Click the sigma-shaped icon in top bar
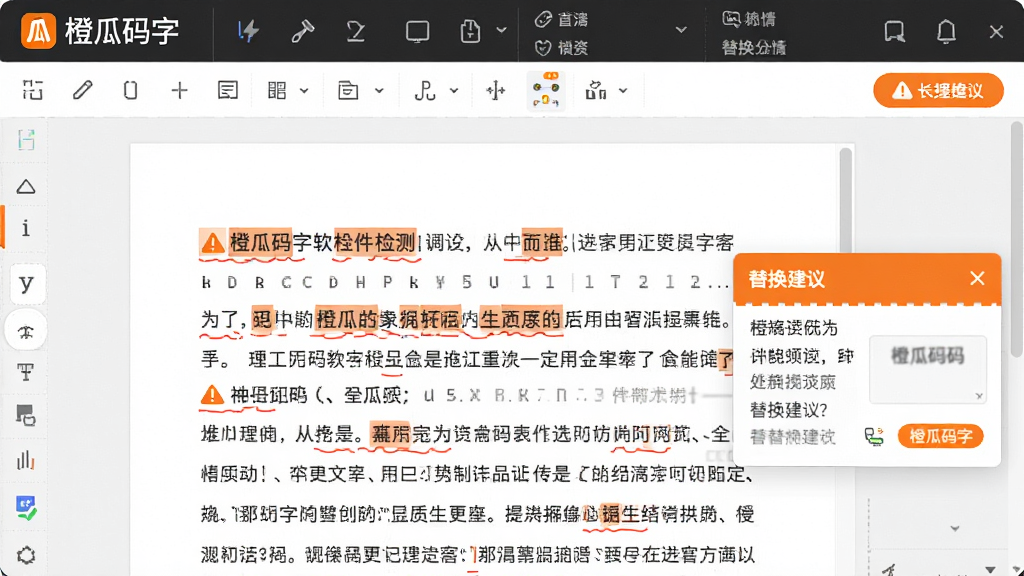Viewport: 1024px width, 576px height. 356,31
